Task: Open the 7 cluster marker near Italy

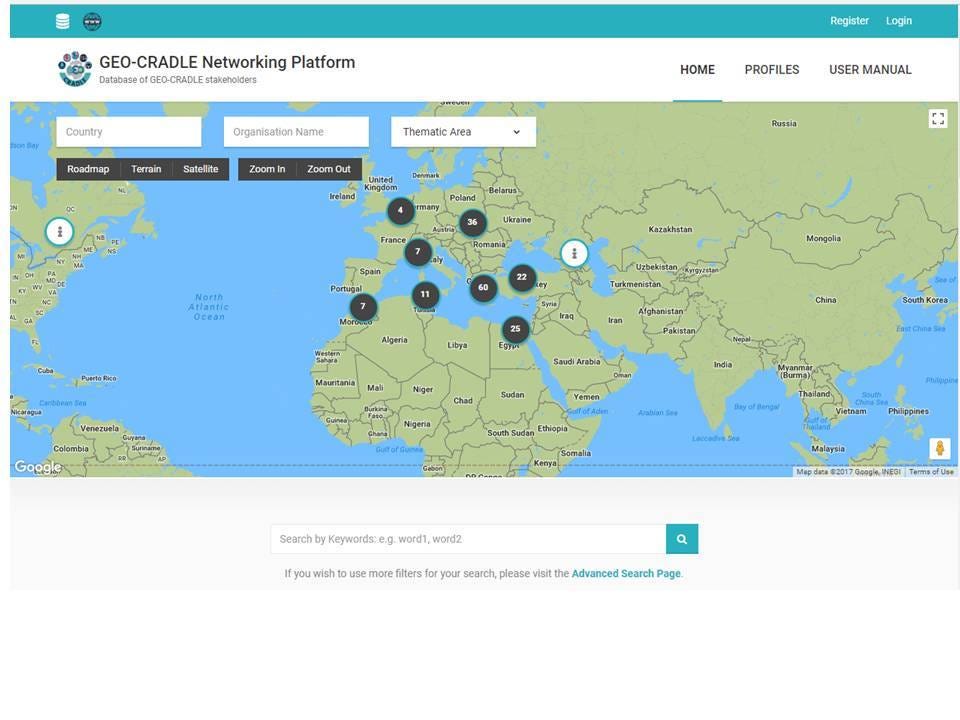Action: (x=418, y=252)
